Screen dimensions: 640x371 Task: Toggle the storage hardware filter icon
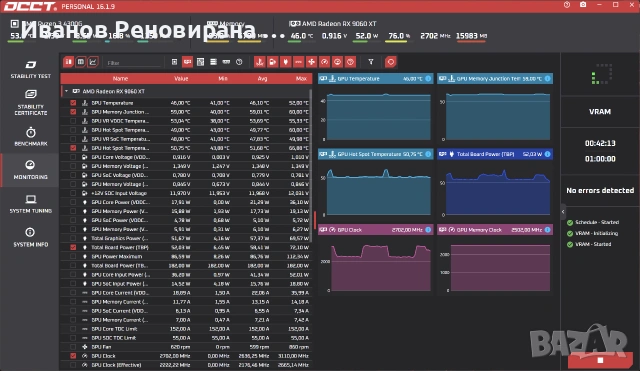(213, 62)
